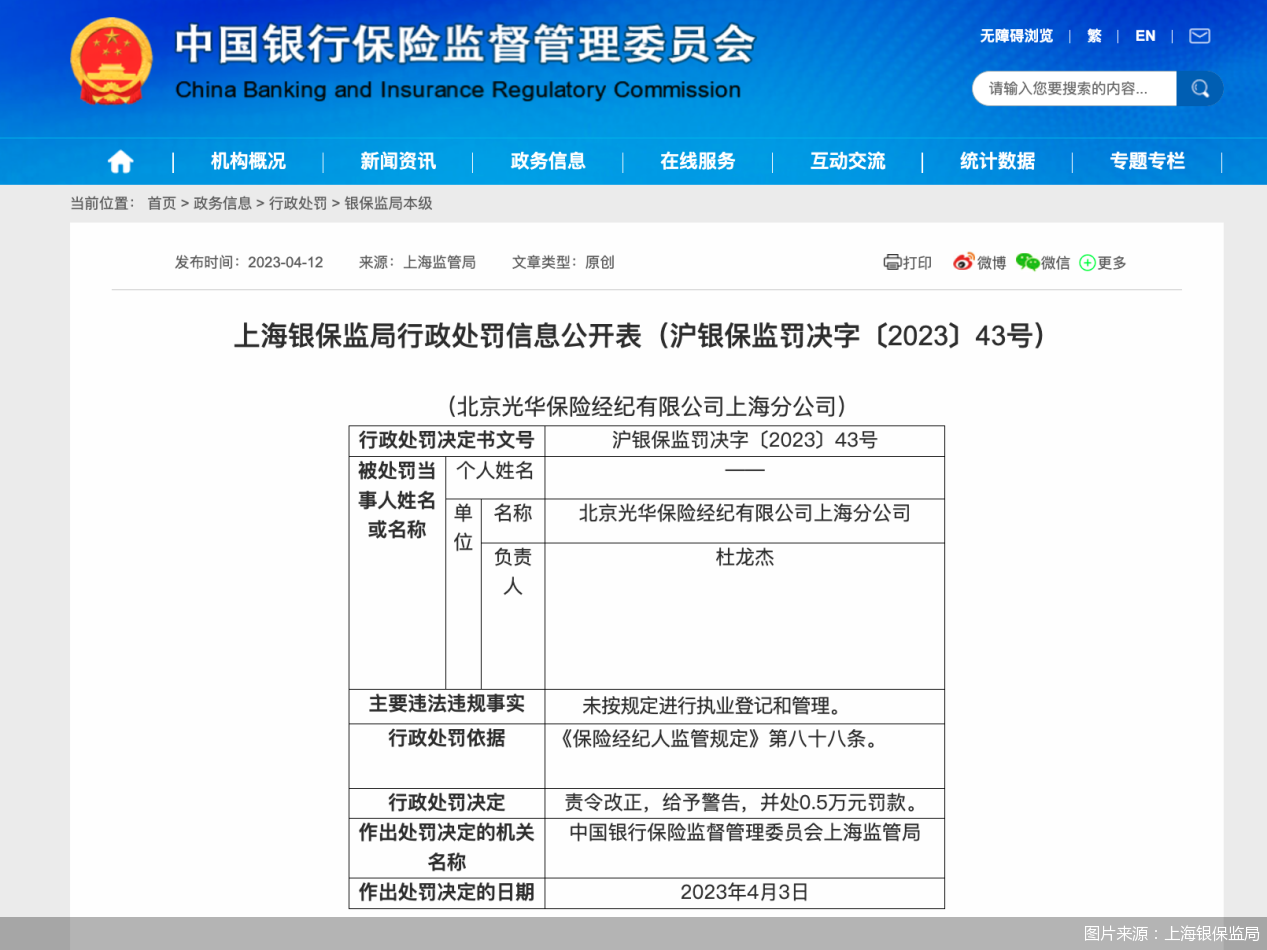Focus the search input field
This screenshot has height=950, width=1267.
point(1075,89)
